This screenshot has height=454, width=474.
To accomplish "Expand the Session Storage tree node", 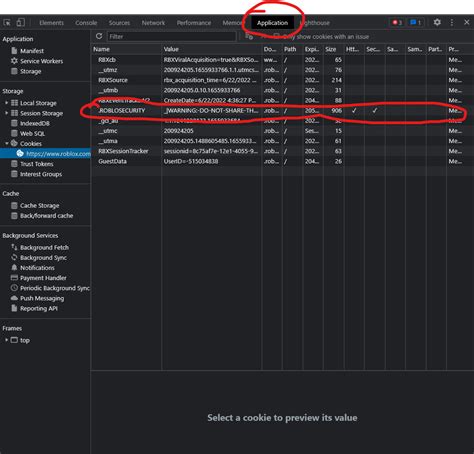I will (6, 113).
